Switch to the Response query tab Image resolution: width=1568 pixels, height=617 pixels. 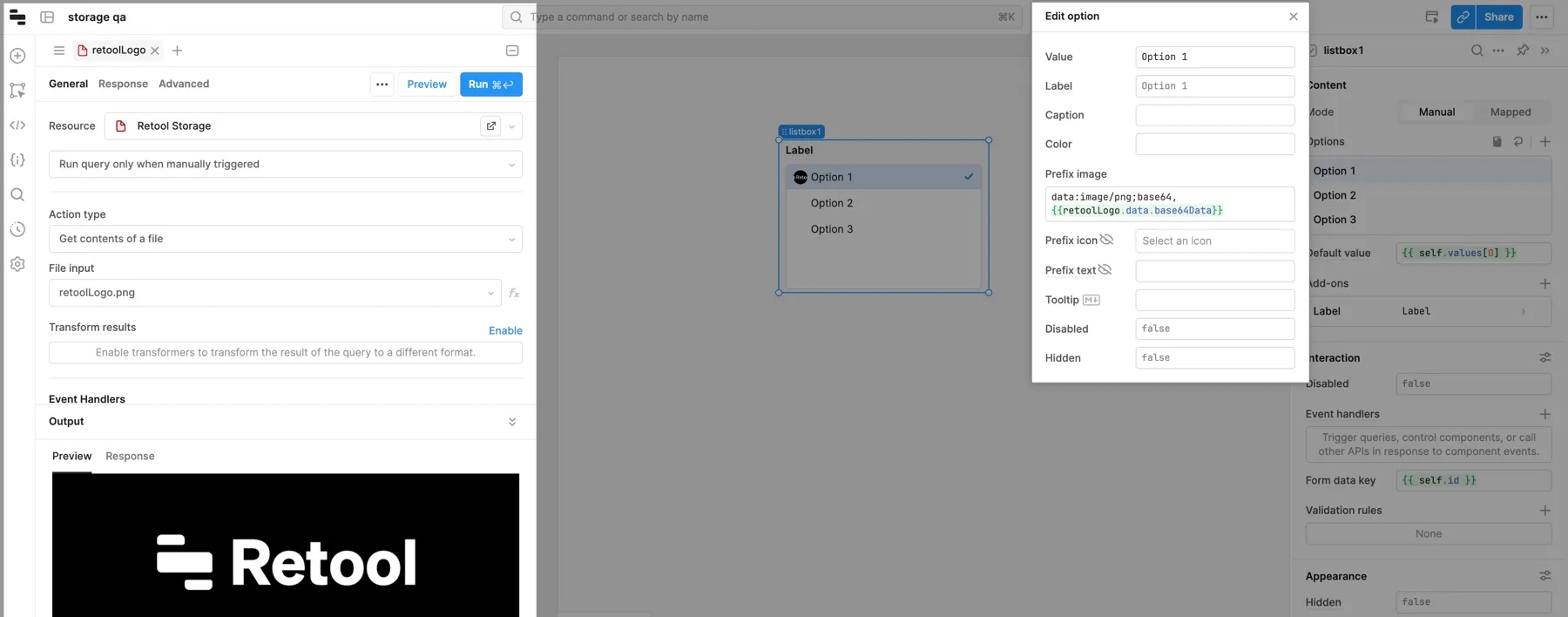point(123,84)
